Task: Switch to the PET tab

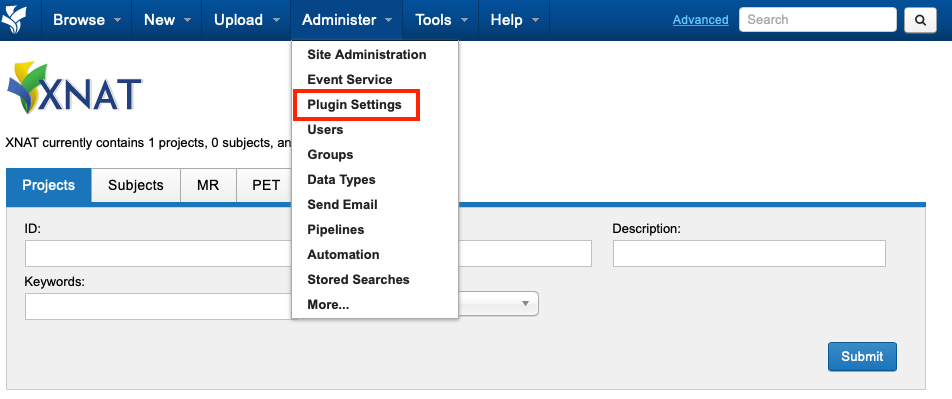Action: point(266,185)
